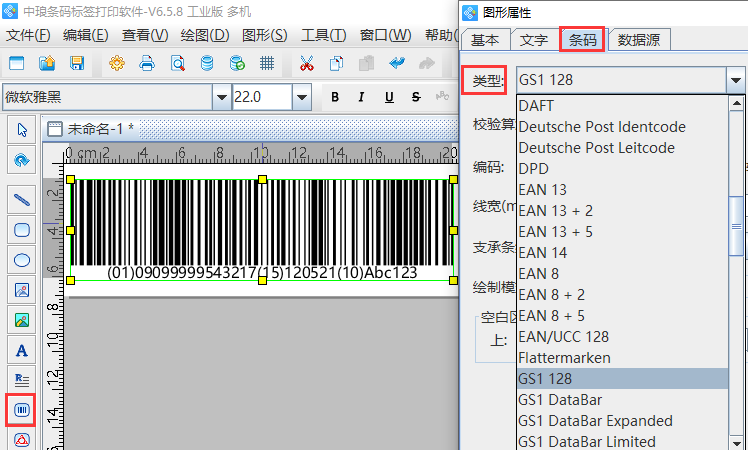The image size is (748, 450).
Task: Select the rich text tool
Action: 22,380
